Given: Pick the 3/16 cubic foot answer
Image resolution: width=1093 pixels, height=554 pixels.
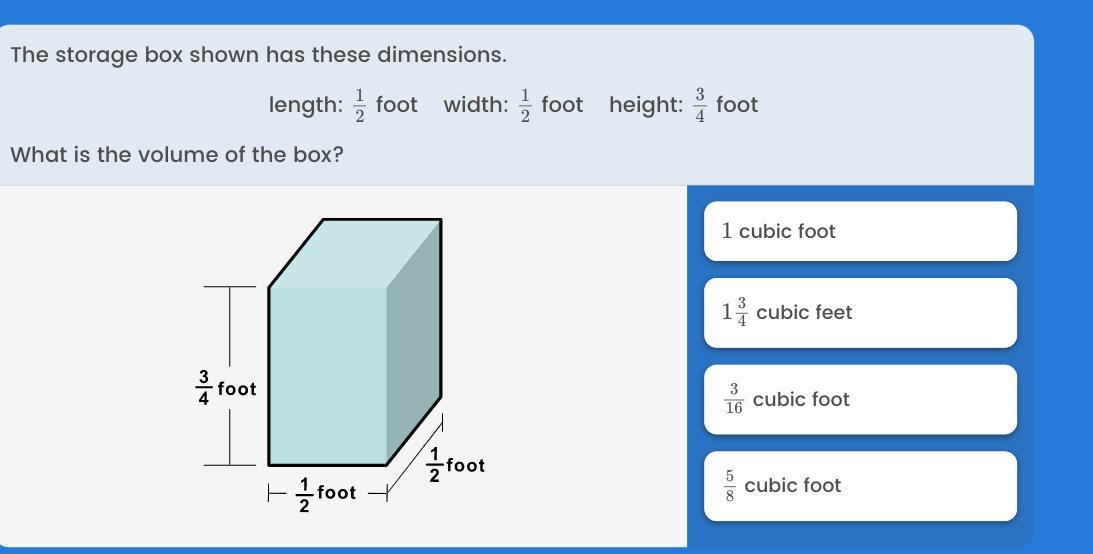Looking at the screenshot, I should [x=860, y=399].
